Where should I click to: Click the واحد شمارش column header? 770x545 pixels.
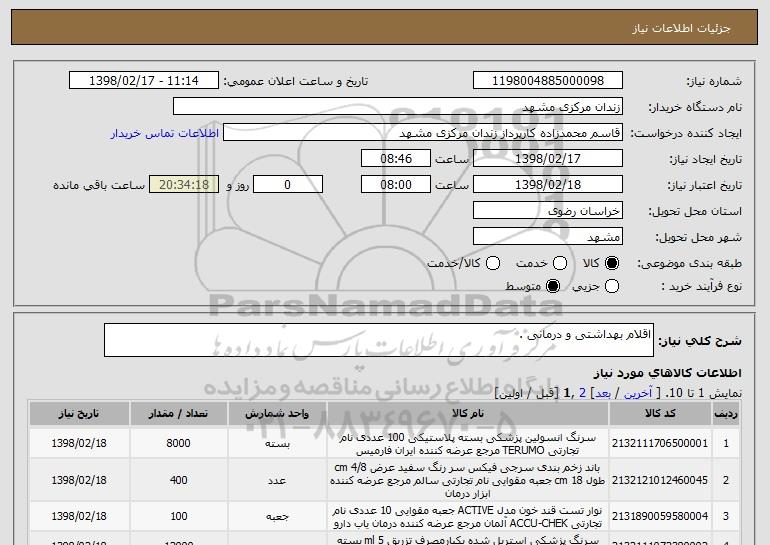277,413
